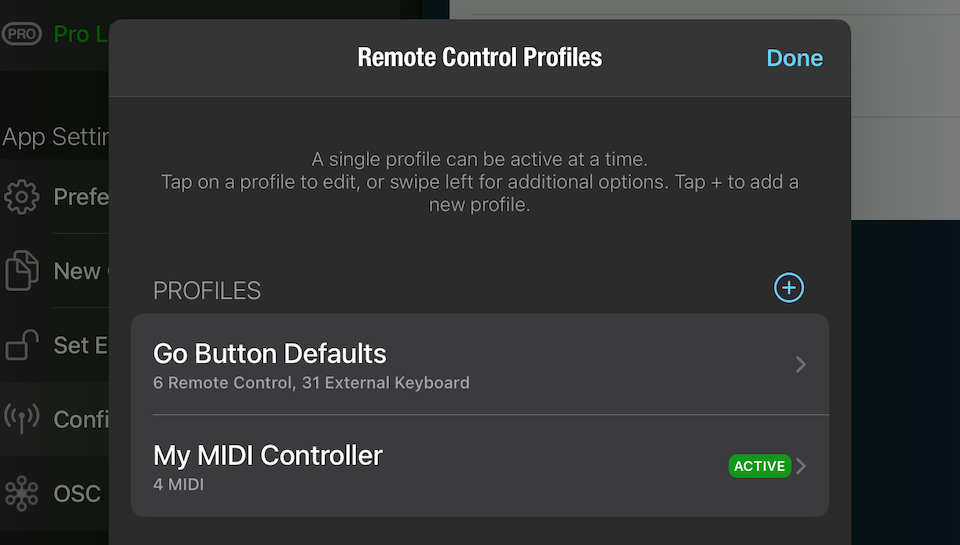Click the Preferences gear icon

click(22, 197)
